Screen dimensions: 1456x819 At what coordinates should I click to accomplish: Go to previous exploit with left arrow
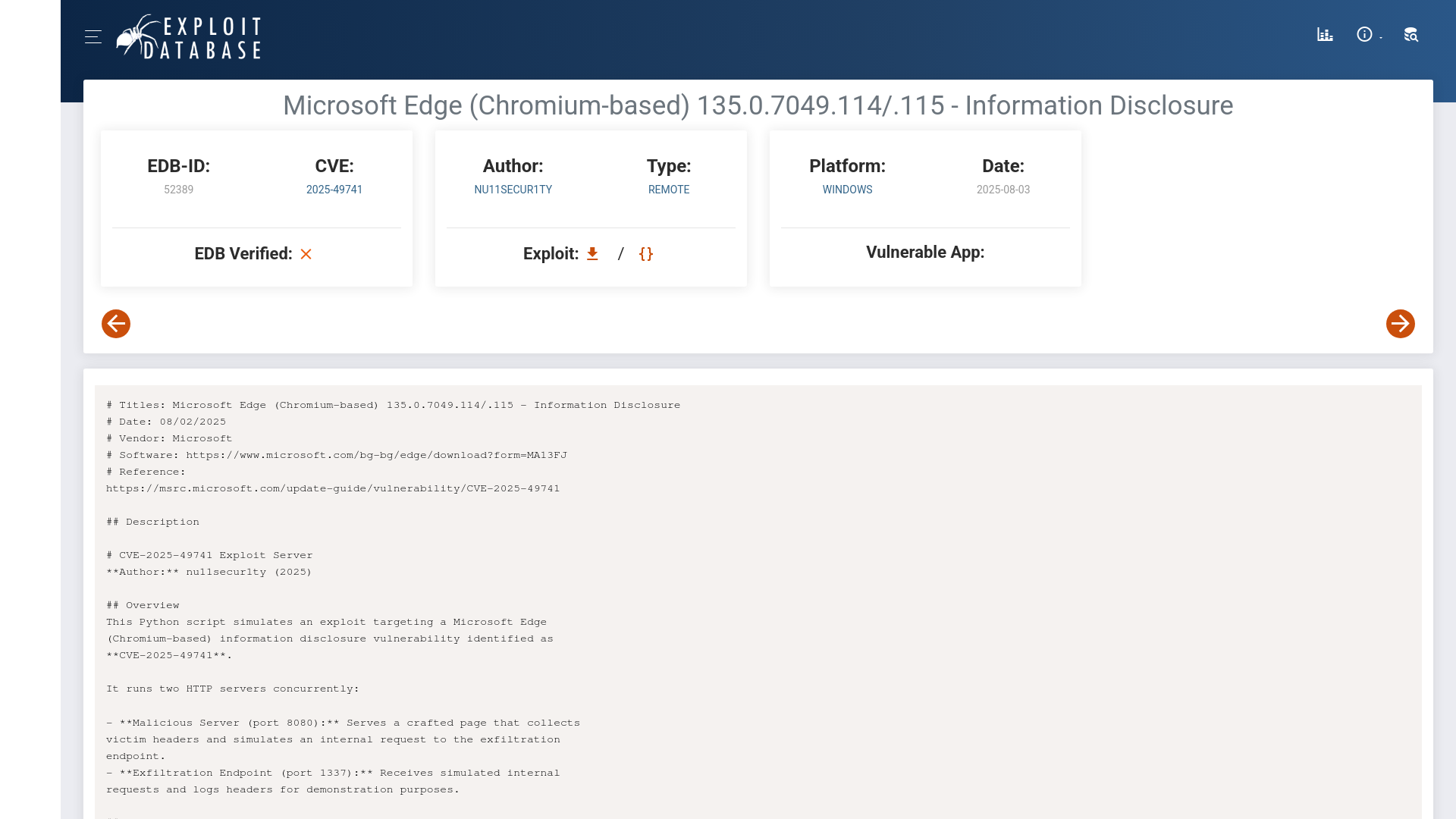pyautogui.click(x=116, y=324)
